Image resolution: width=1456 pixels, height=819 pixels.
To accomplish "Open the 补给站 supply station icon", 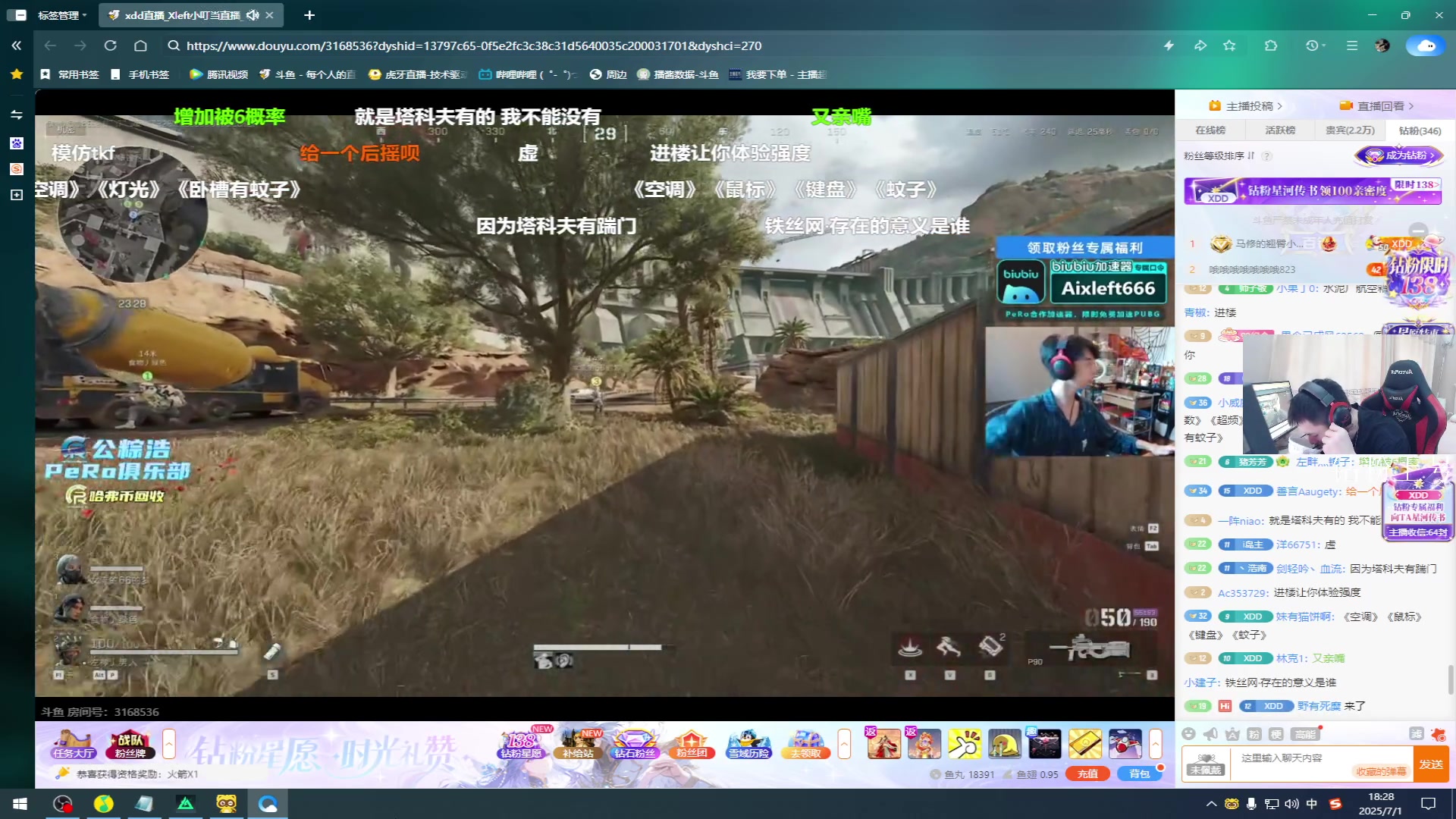I will click(578, 744).
